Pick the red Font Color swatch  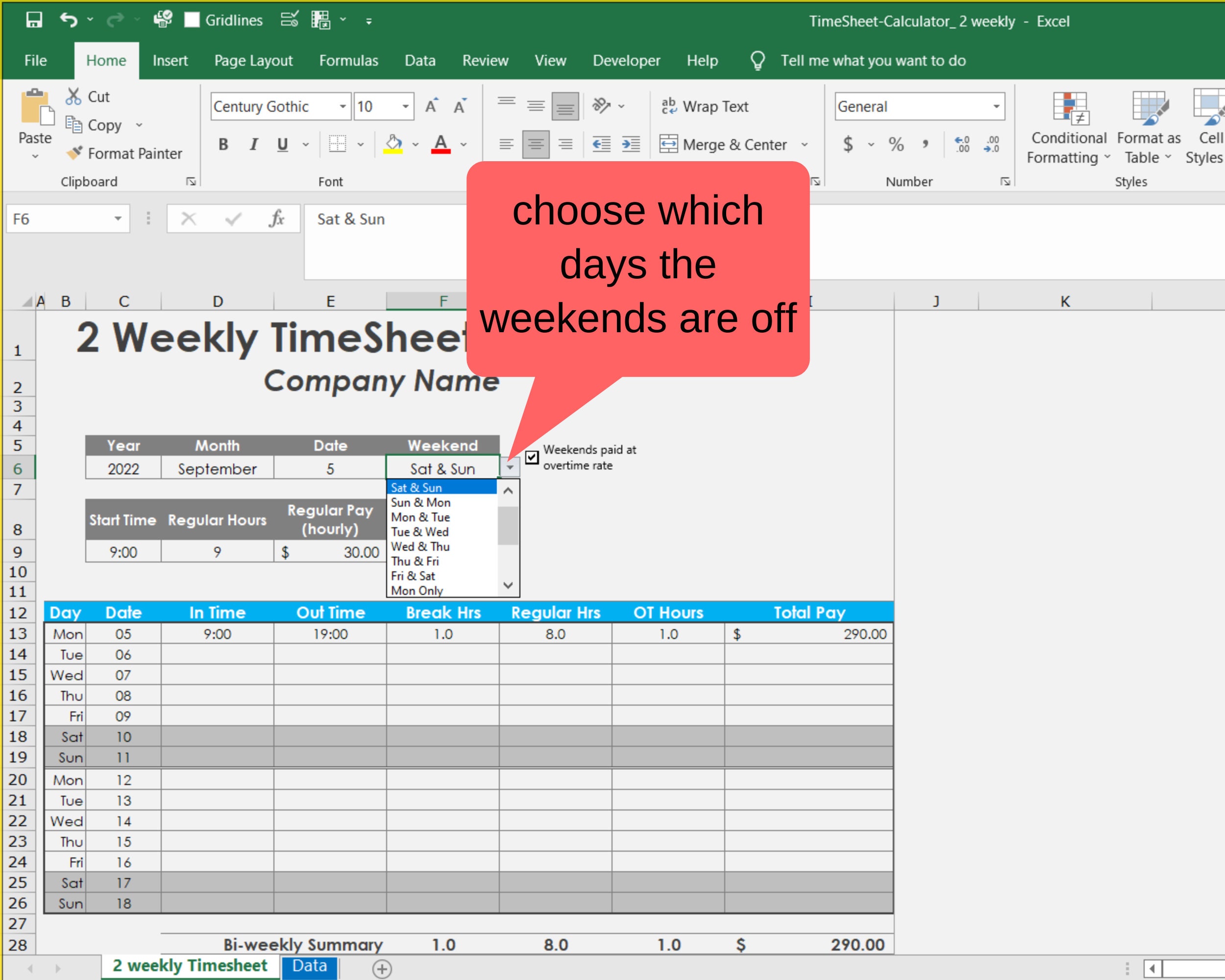441,152
